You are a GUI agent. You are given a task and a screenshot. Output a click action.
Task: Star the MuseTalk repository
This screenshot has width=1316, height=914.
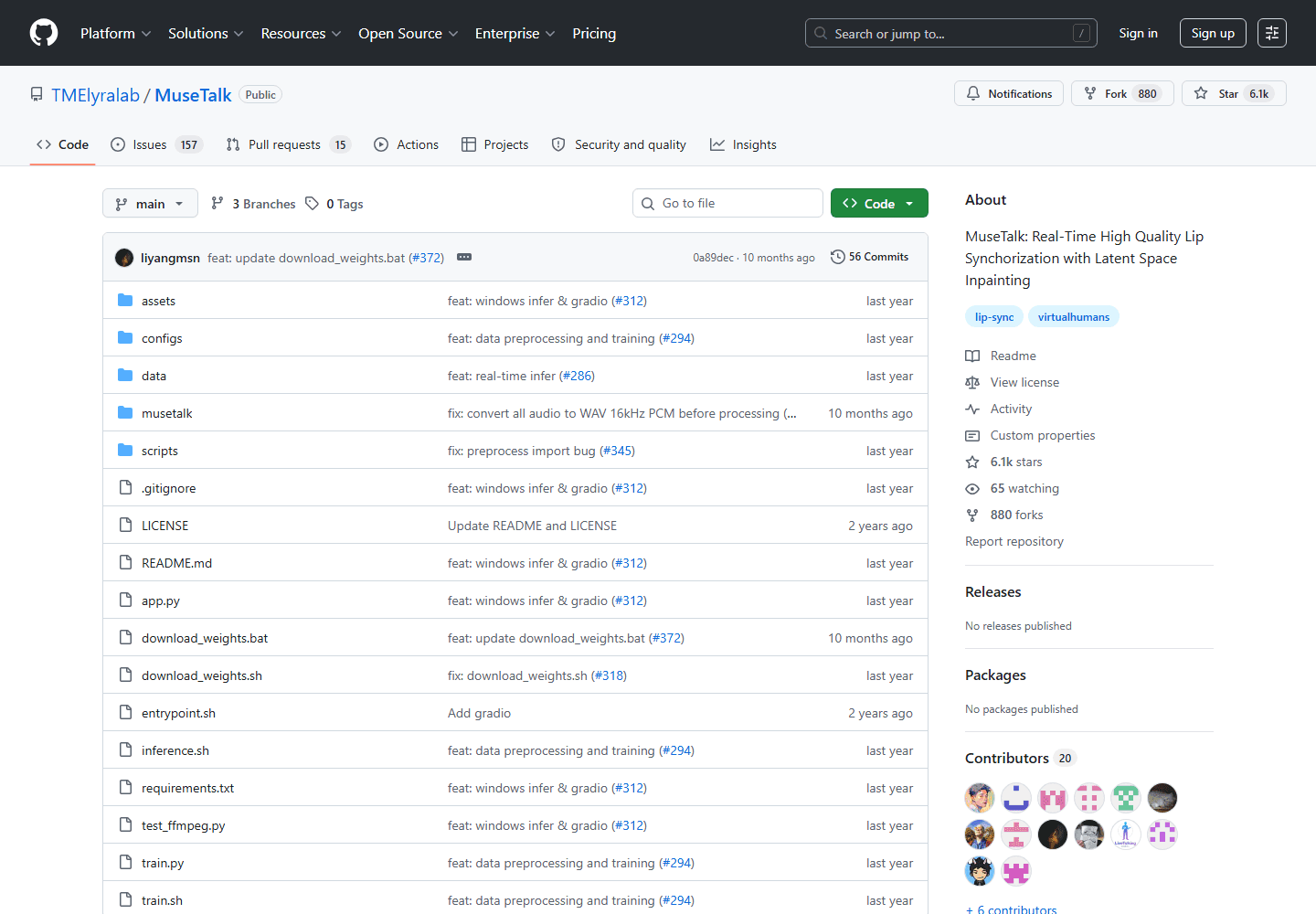click(1234, 93)
